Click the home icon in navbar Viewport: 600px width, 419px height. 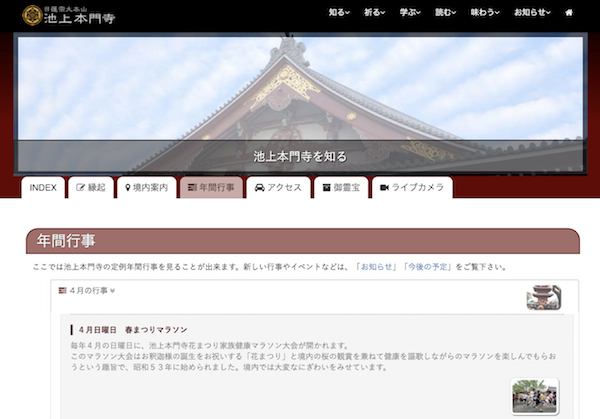[569, 13]
